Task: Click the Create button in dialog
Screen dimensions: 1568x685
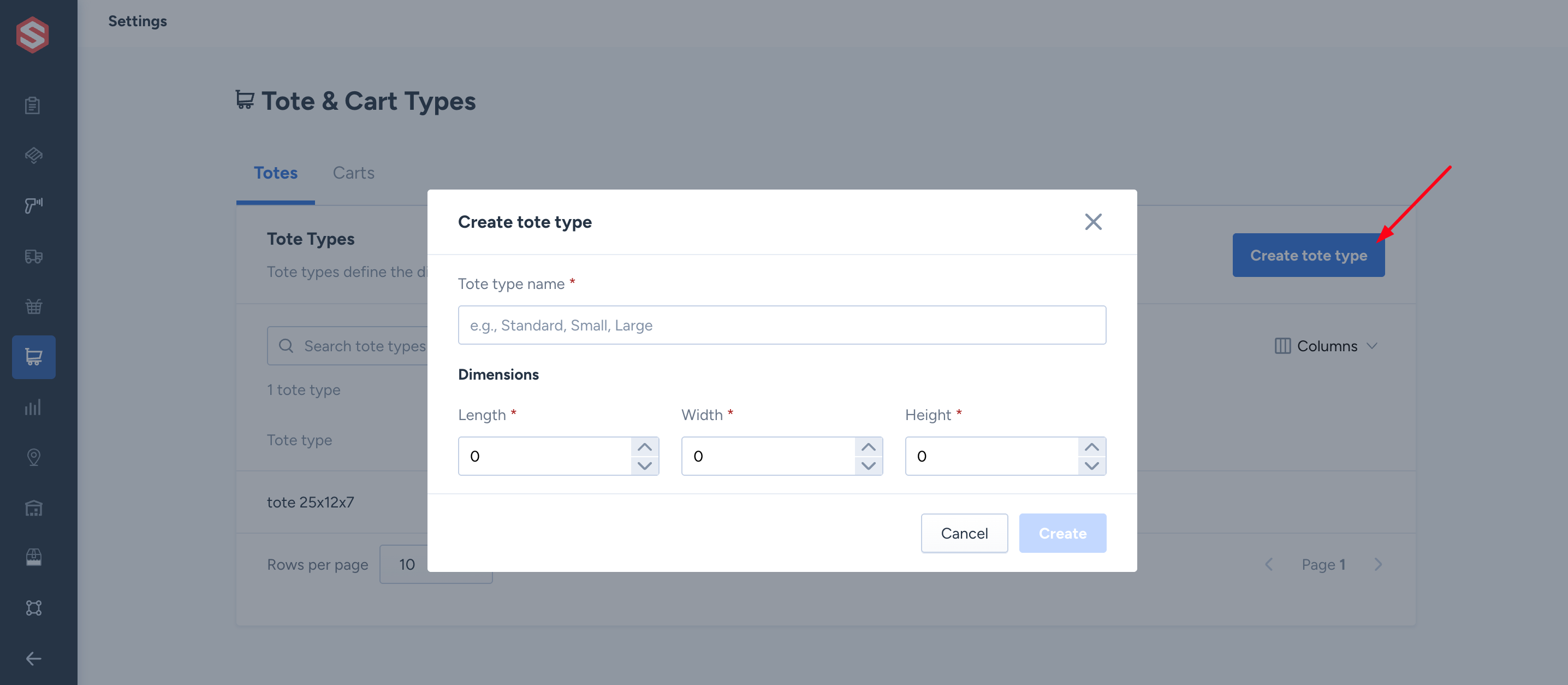Action: pyautogui.click(x=1062, y=533)
